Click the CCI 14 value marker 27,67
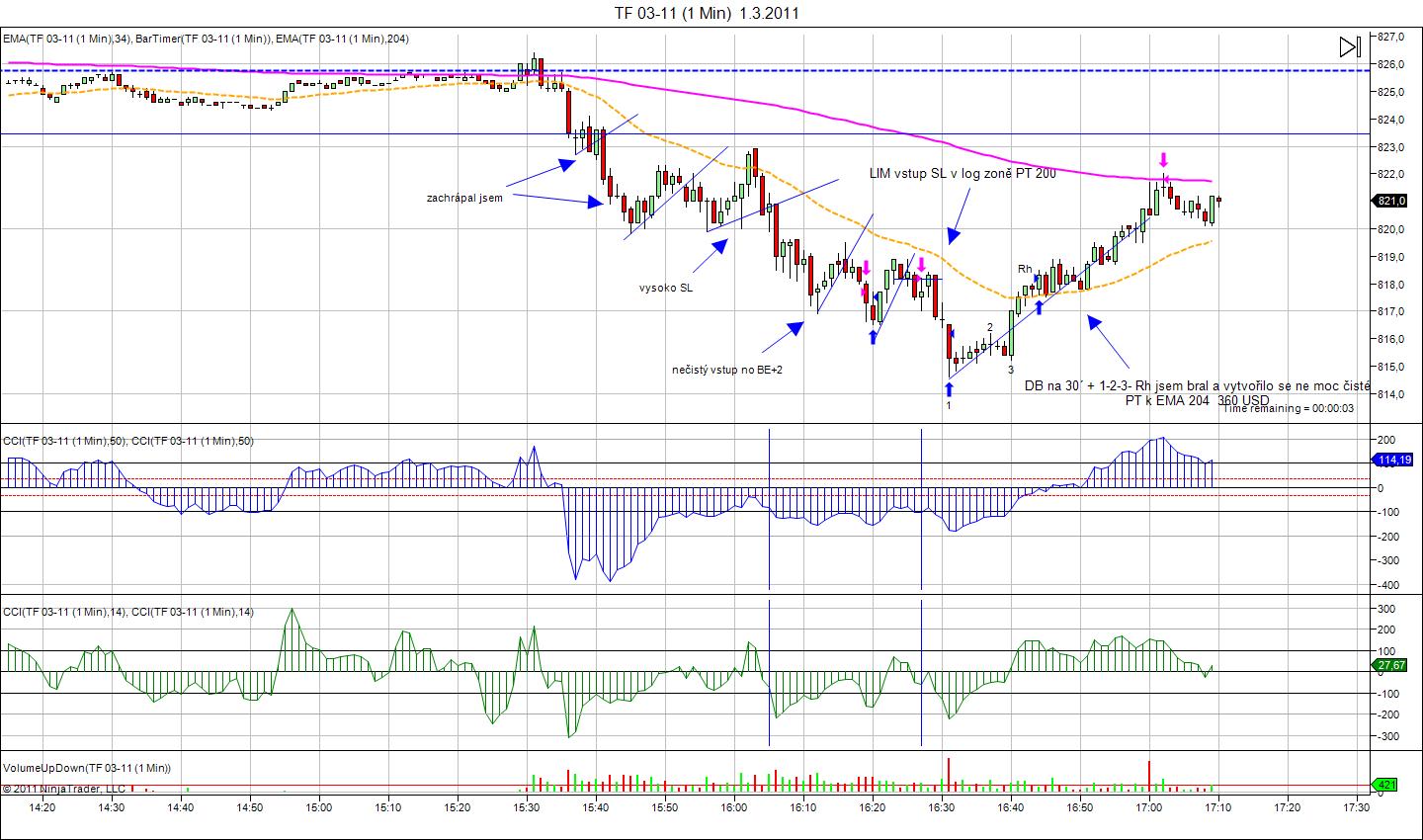Image resolution: width=1423 pixels, height=840 pixels. click(1390, 665)
